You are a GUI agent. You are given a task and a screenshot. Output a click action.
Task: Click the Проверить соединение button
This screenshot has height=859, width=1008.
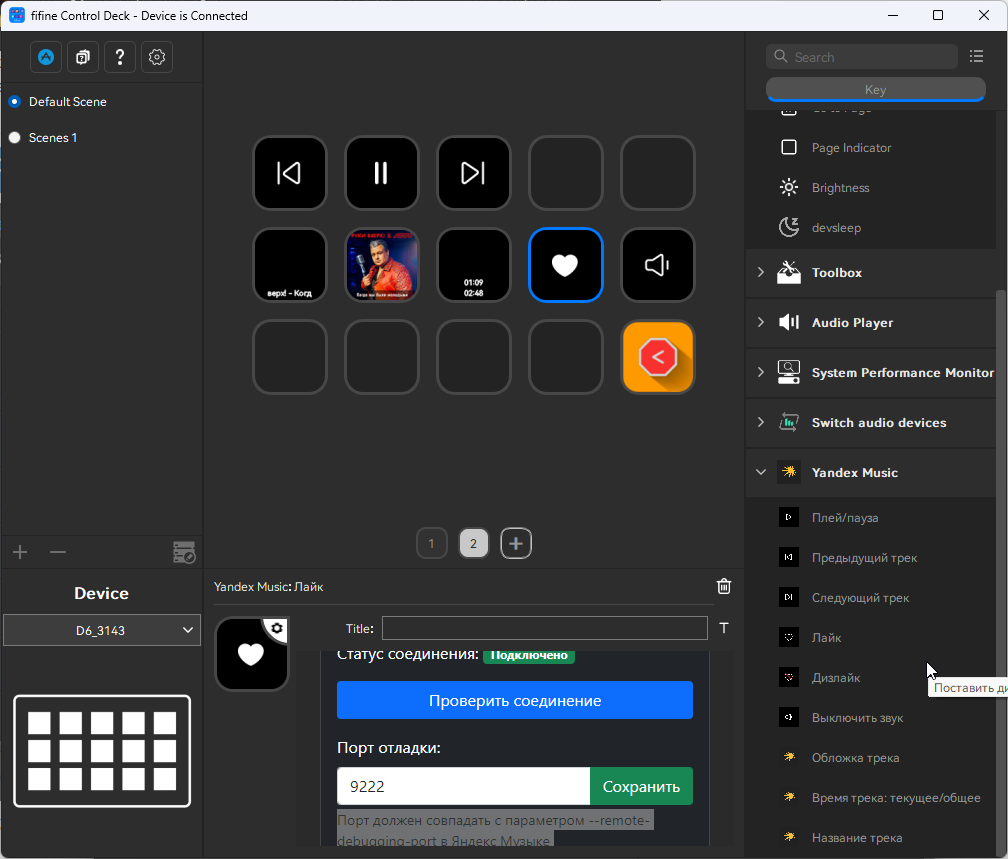click(x=514, y=700)
